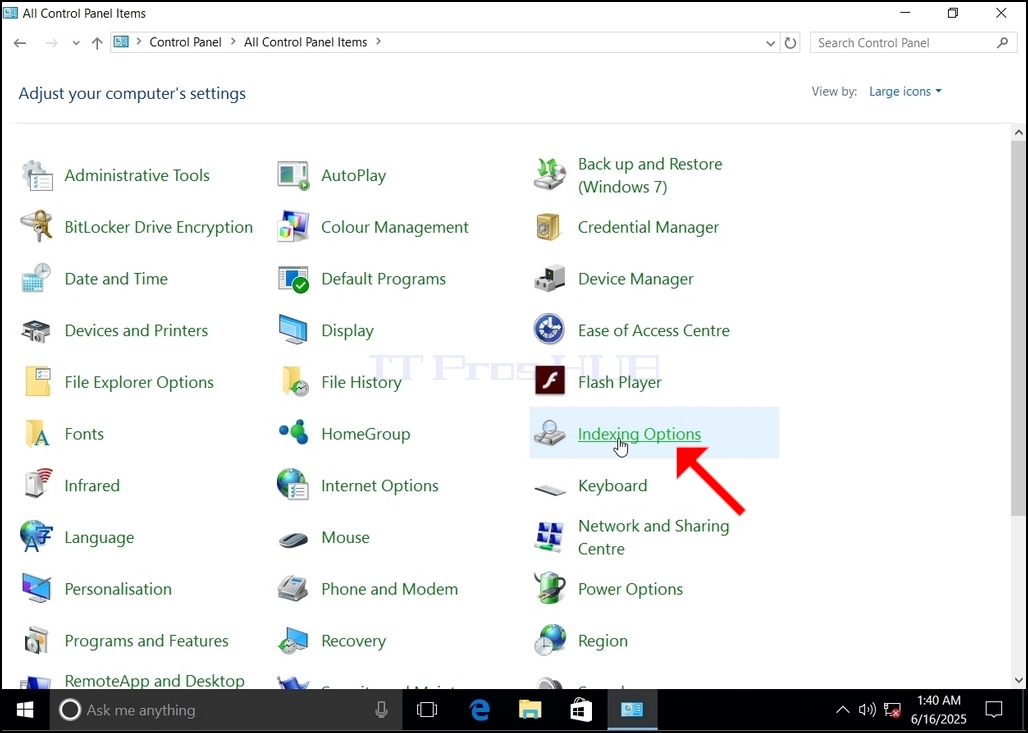Open the recent locations dropdown arrow

[76, 43]
